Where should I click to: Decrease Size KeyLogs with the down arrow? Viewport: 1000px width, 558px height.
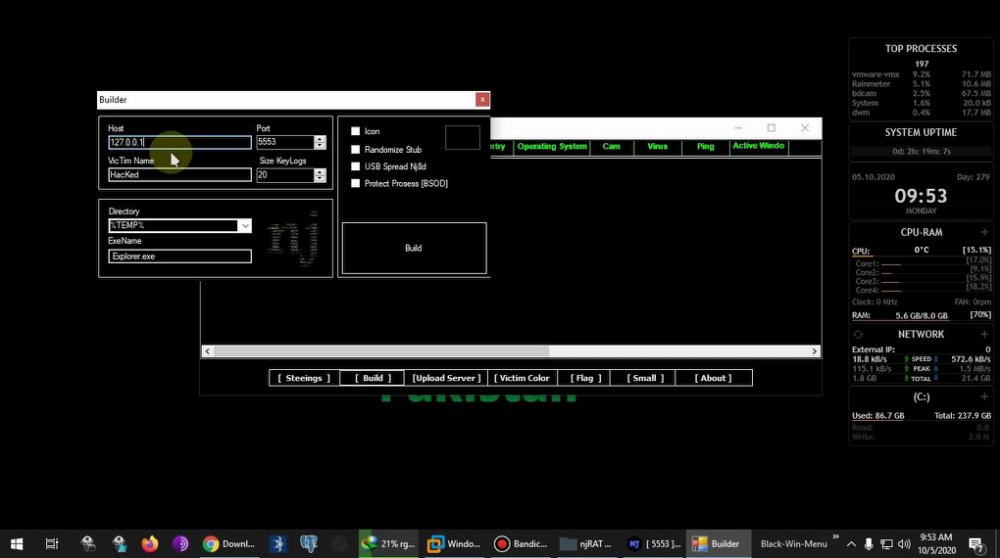pos(320,179)
